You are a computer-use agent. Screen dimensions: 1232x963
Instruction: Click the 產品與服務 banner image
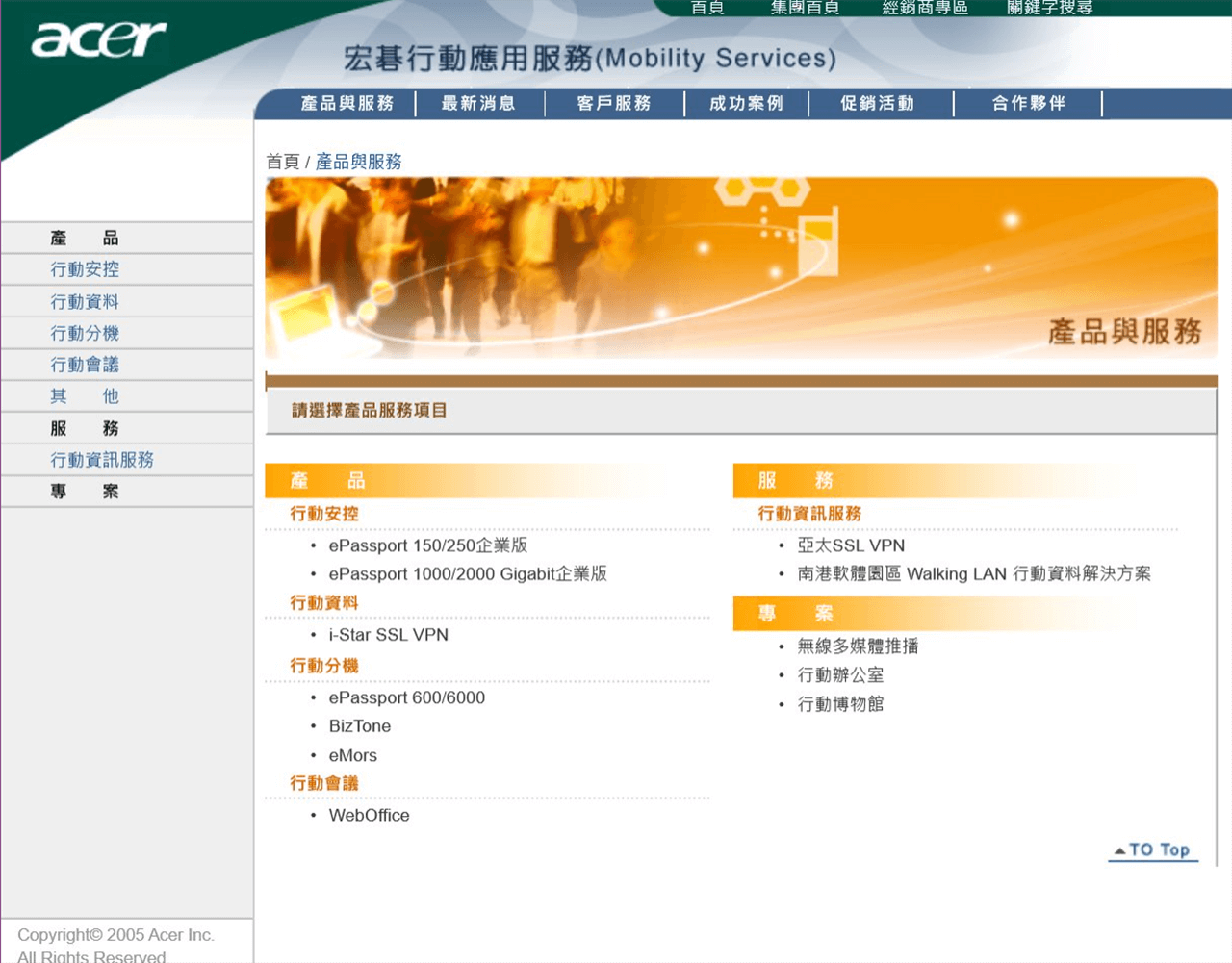741,267
